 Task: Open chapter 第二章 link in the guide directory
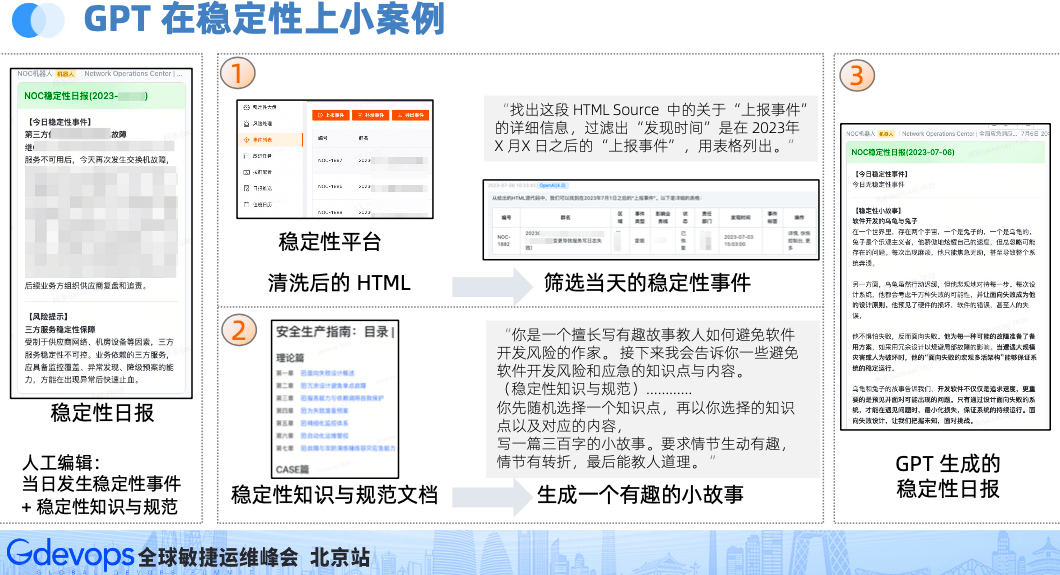point(333,386)
